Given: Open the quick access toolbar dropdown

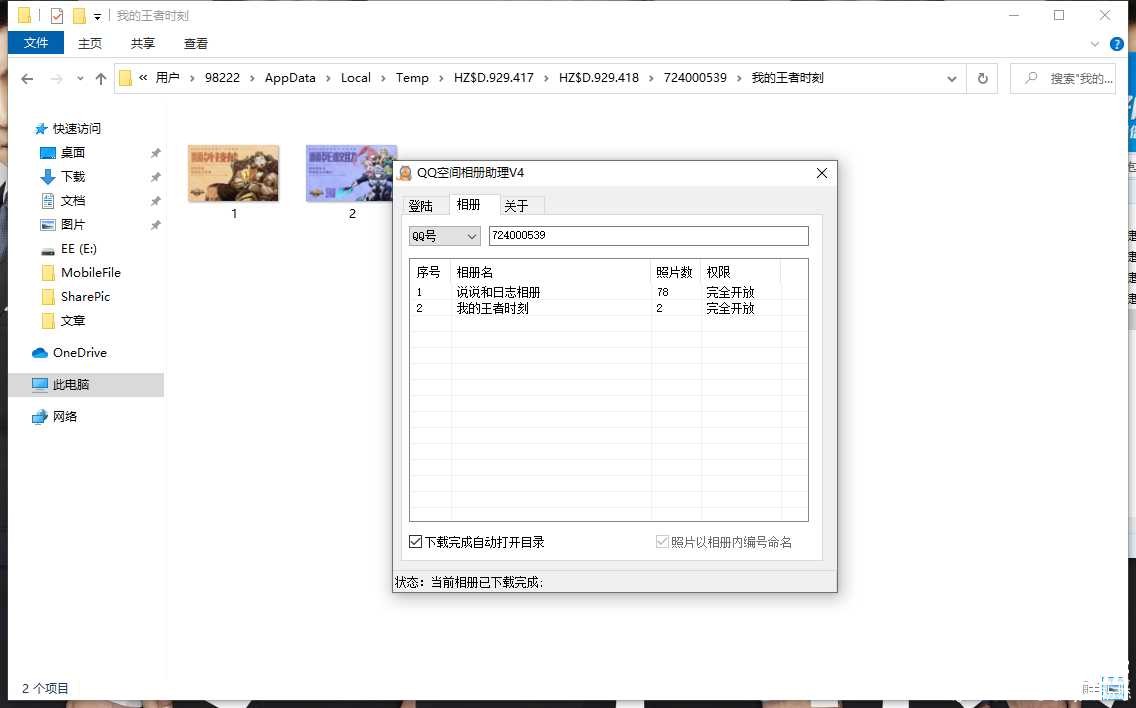Looking at the screenshot, I should click(x=97, y=15).
